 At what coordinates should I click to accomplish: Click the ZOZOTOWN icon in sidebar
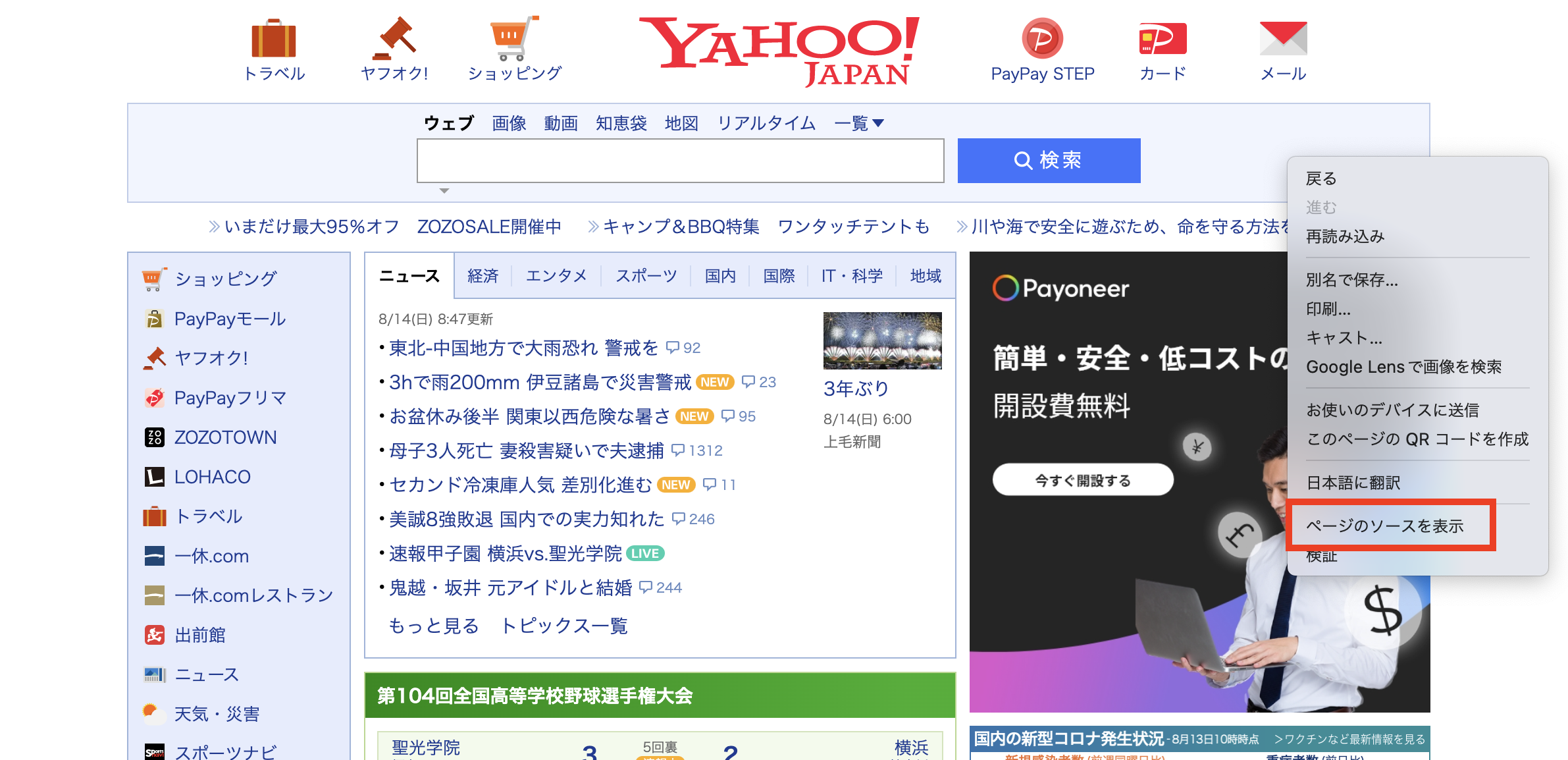[154, 437]
